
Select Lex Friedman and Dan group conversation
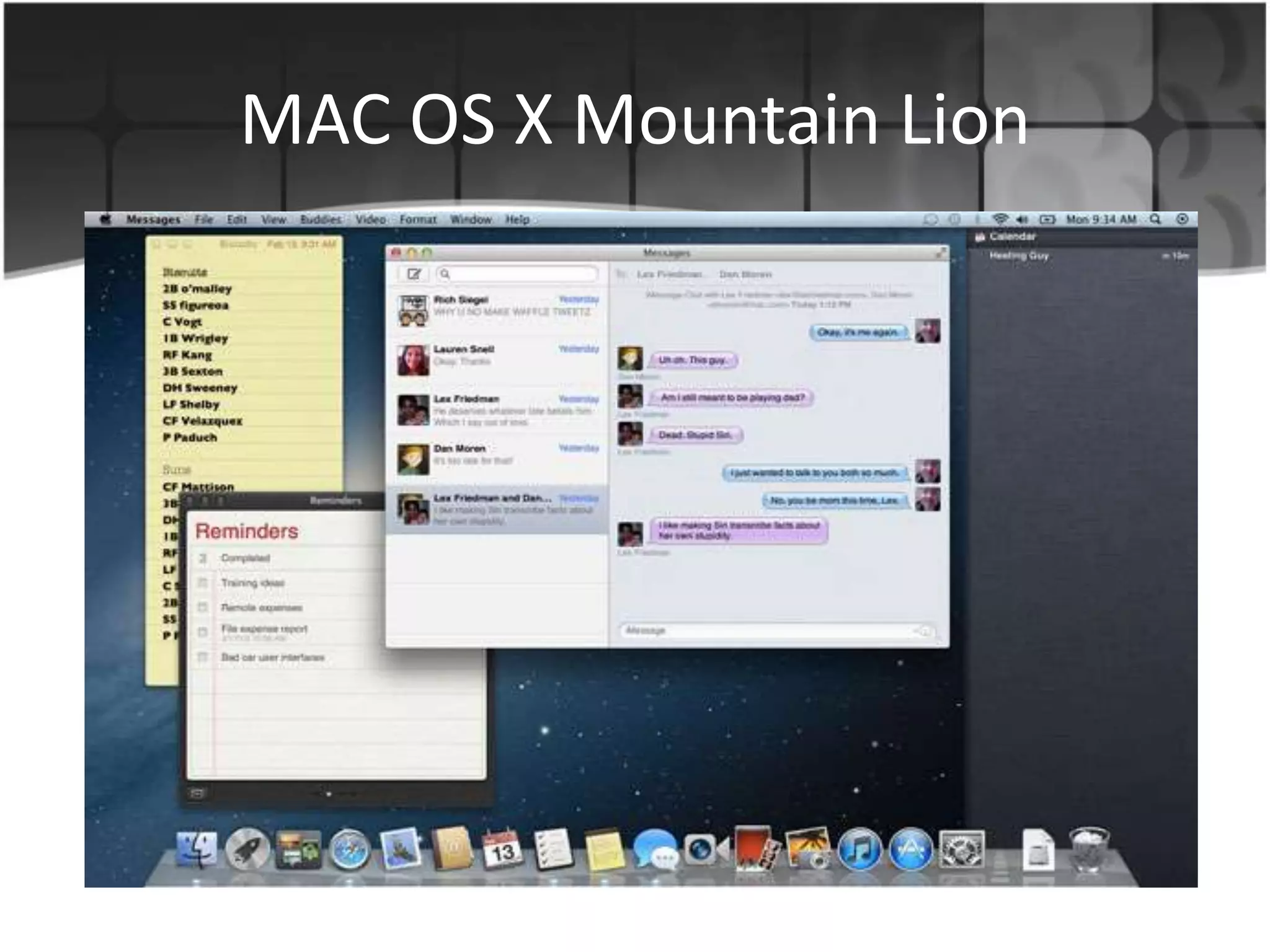(497, 509)
